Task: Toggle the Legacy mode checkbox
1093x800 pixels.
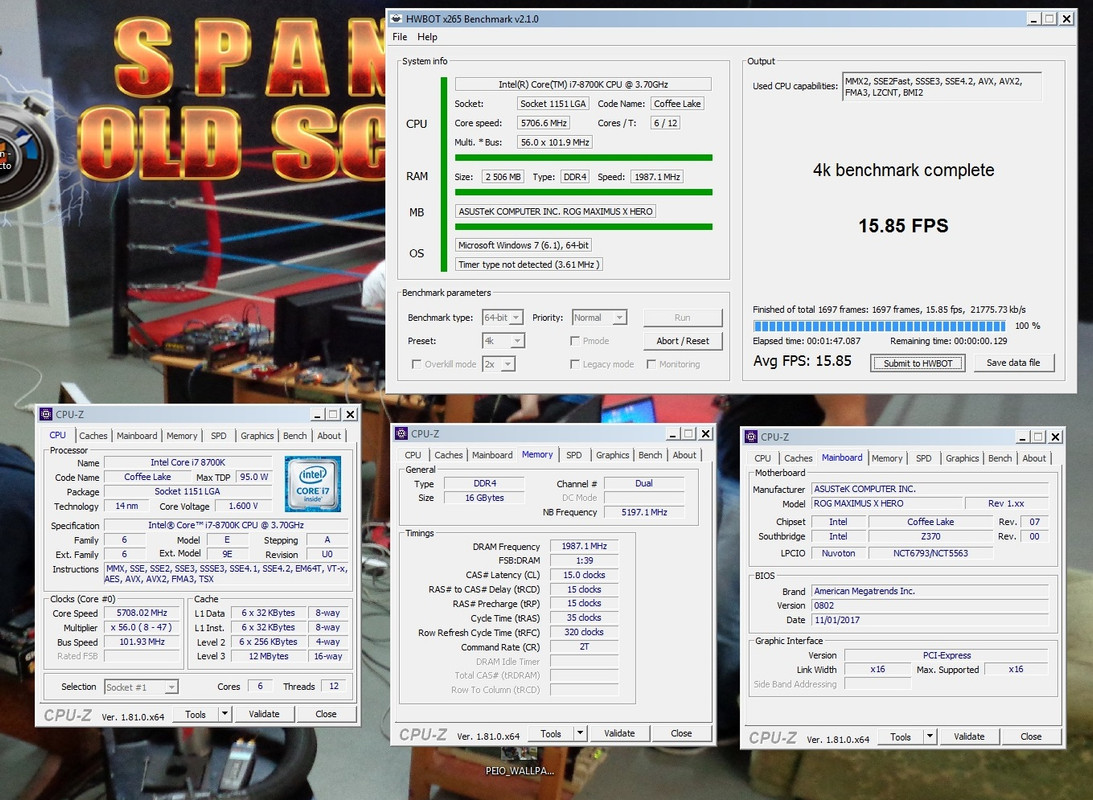Action: pyautogui.click(x=574, y=364)
